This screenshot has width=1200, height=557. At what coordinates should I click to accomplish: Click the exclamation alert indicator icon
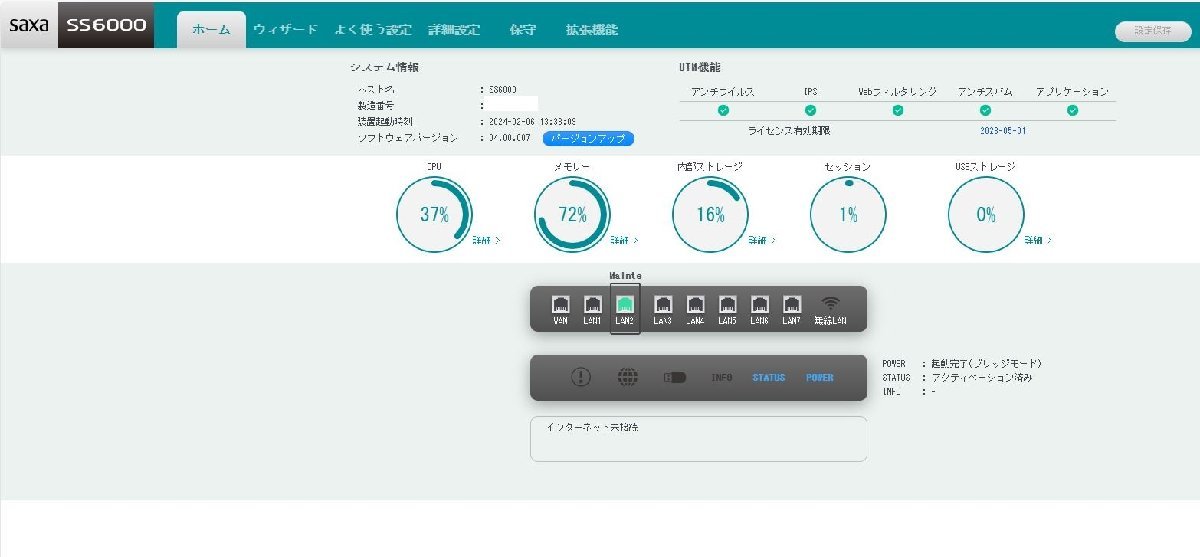[x=581, y=377]
